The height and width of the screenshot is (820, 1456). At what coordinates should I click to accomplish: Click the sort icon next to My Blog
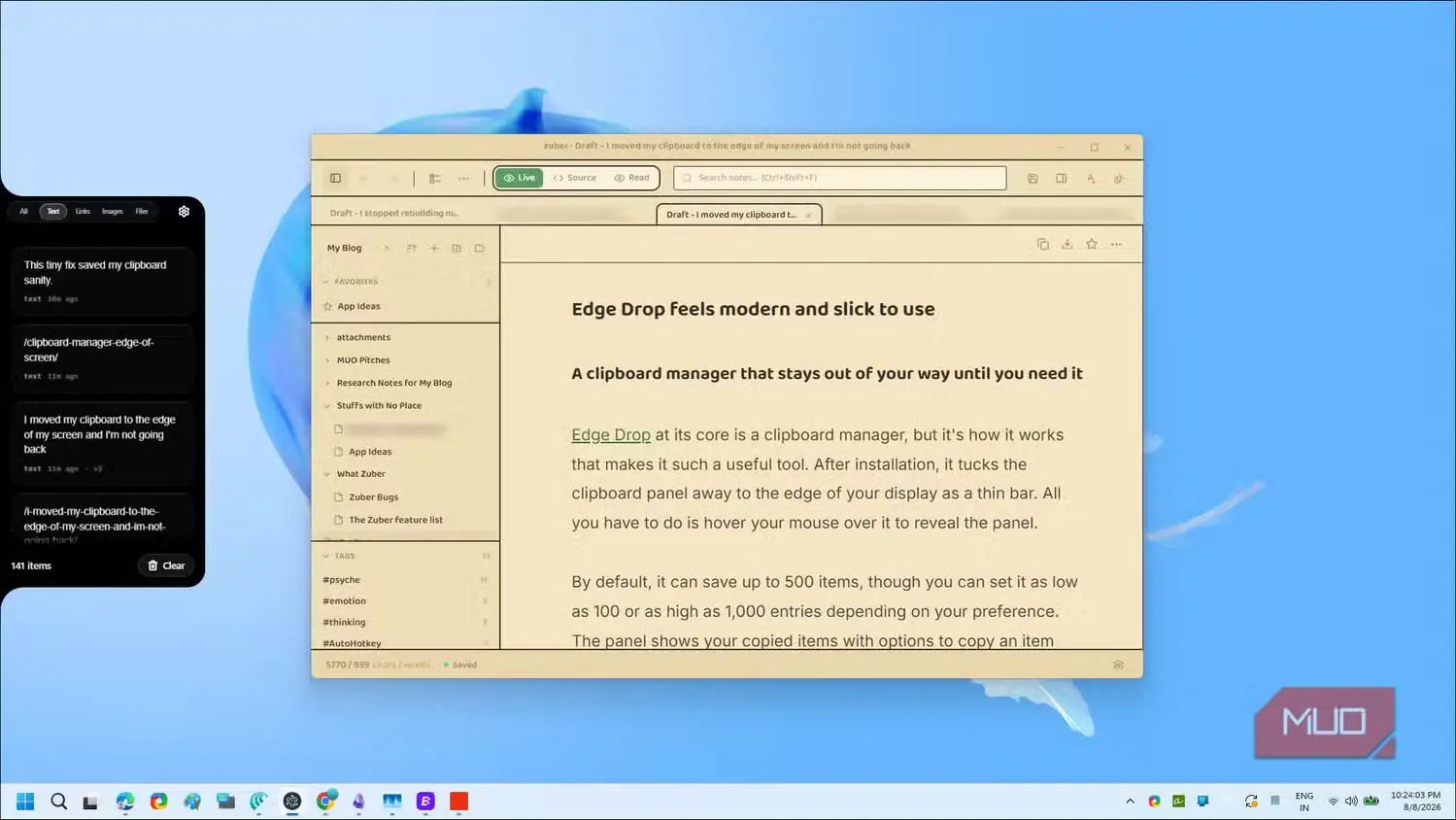coord(412,248)
